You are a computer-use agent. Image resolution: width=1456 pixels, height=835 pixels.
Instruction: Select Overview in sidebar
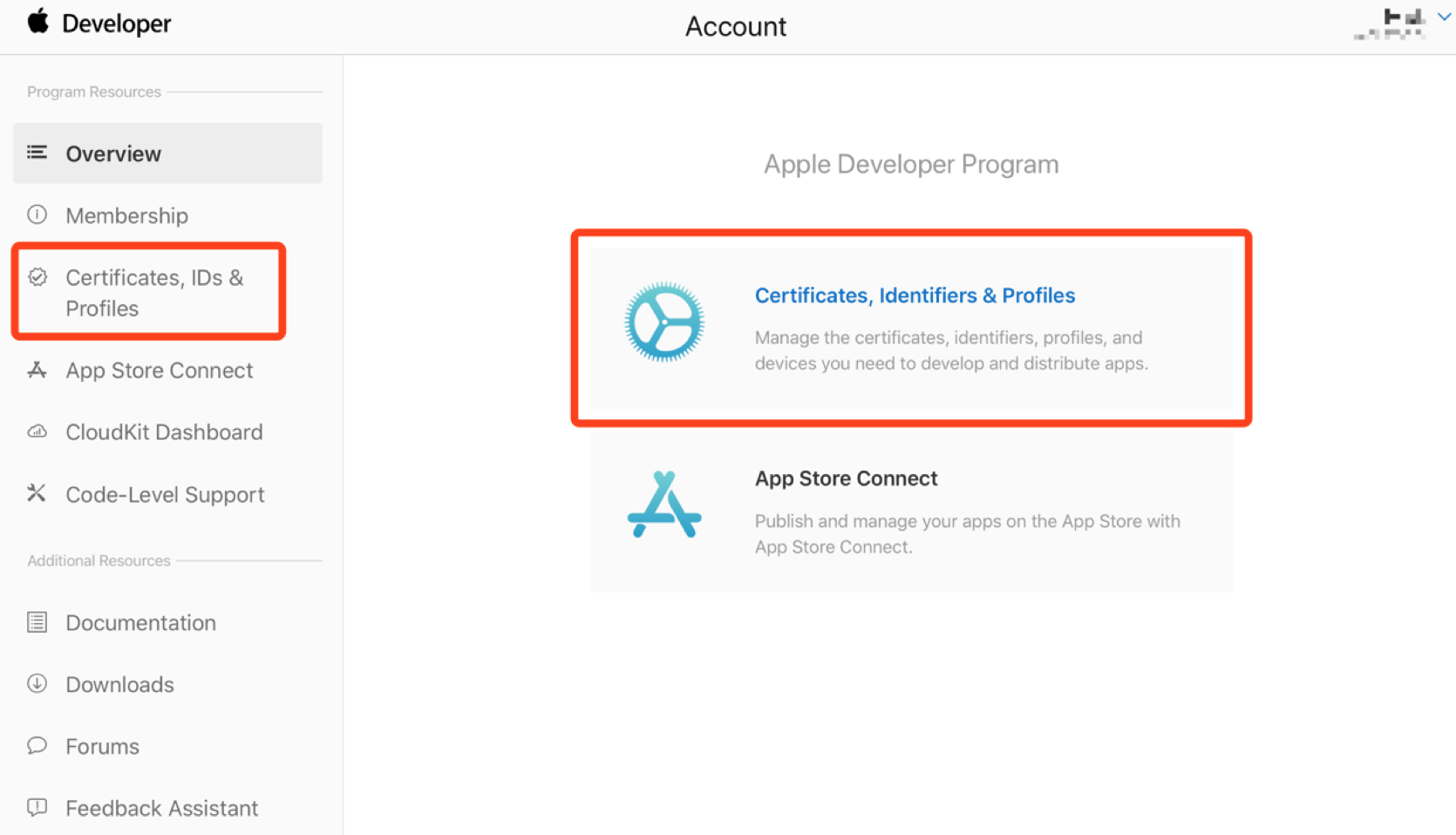click(x=167, y=153)
